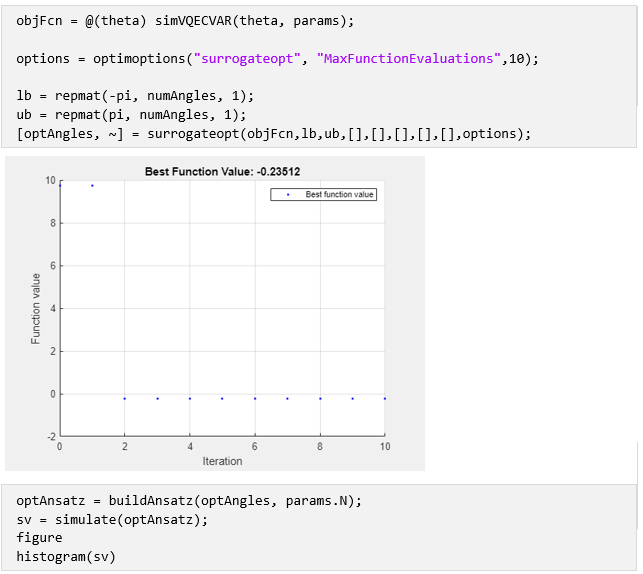Place cursor on the ub = repmat line
Viewport: 643px width, 574px height.
pos(131,115)
